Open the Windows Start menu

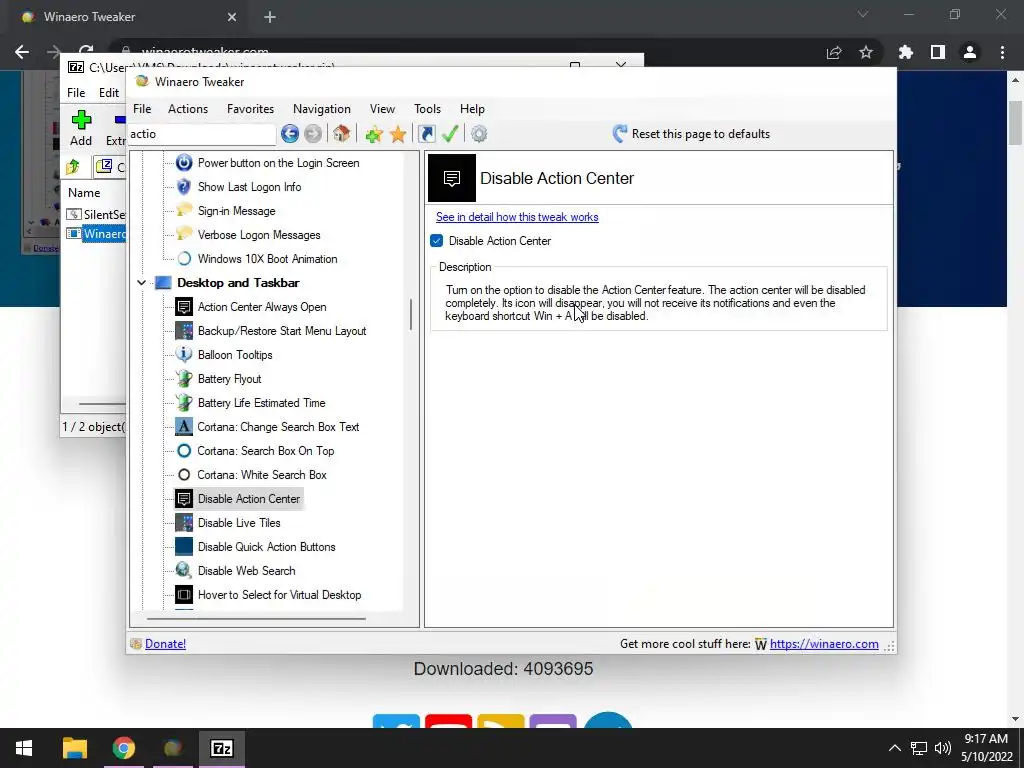pos(24,748)
